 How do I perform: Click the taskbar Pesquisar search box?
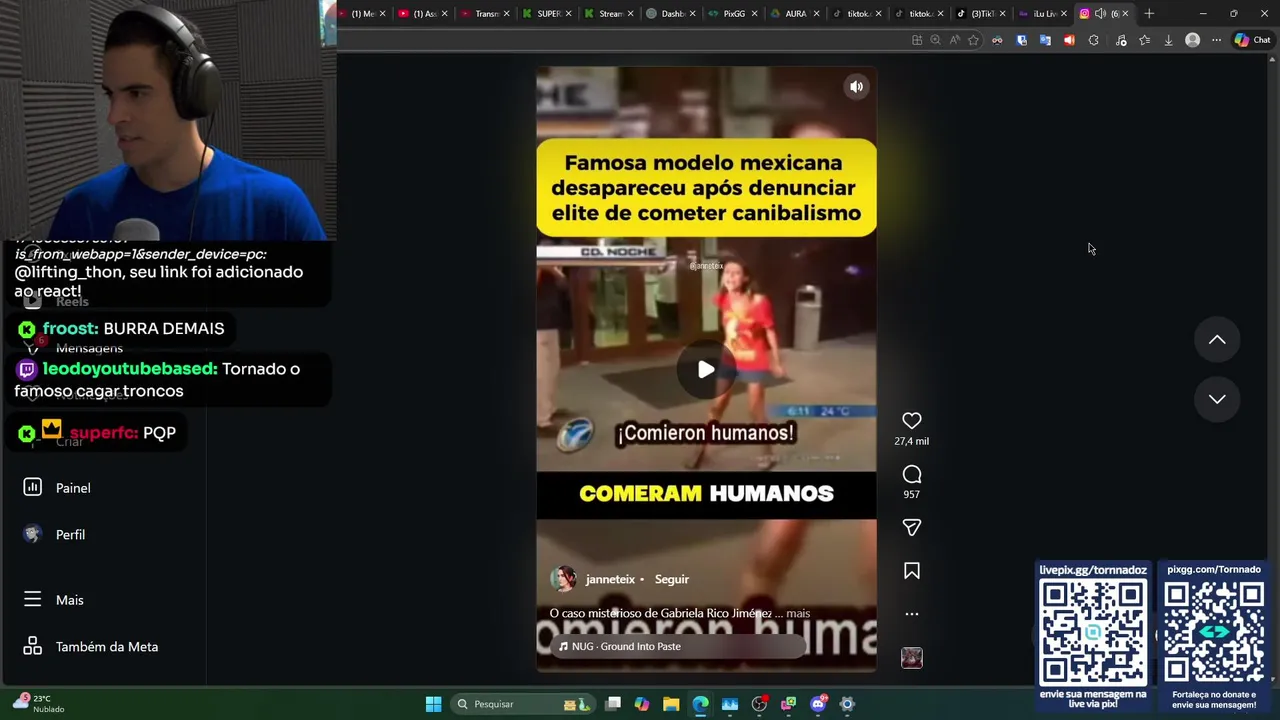(523, 704)
